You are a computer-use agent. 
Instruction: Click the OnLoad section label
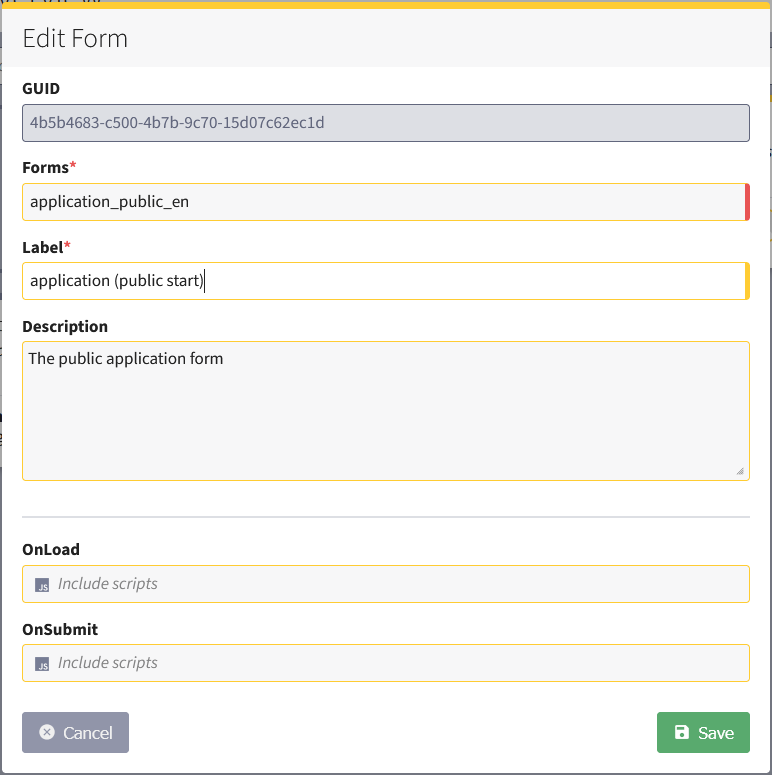tap(51, 550)
